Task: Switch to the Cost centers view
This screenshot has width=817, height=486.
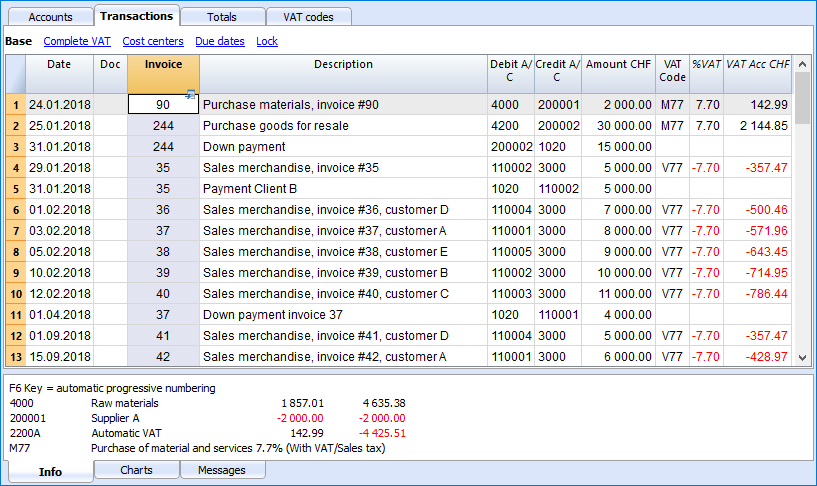Action: (153, 41)
